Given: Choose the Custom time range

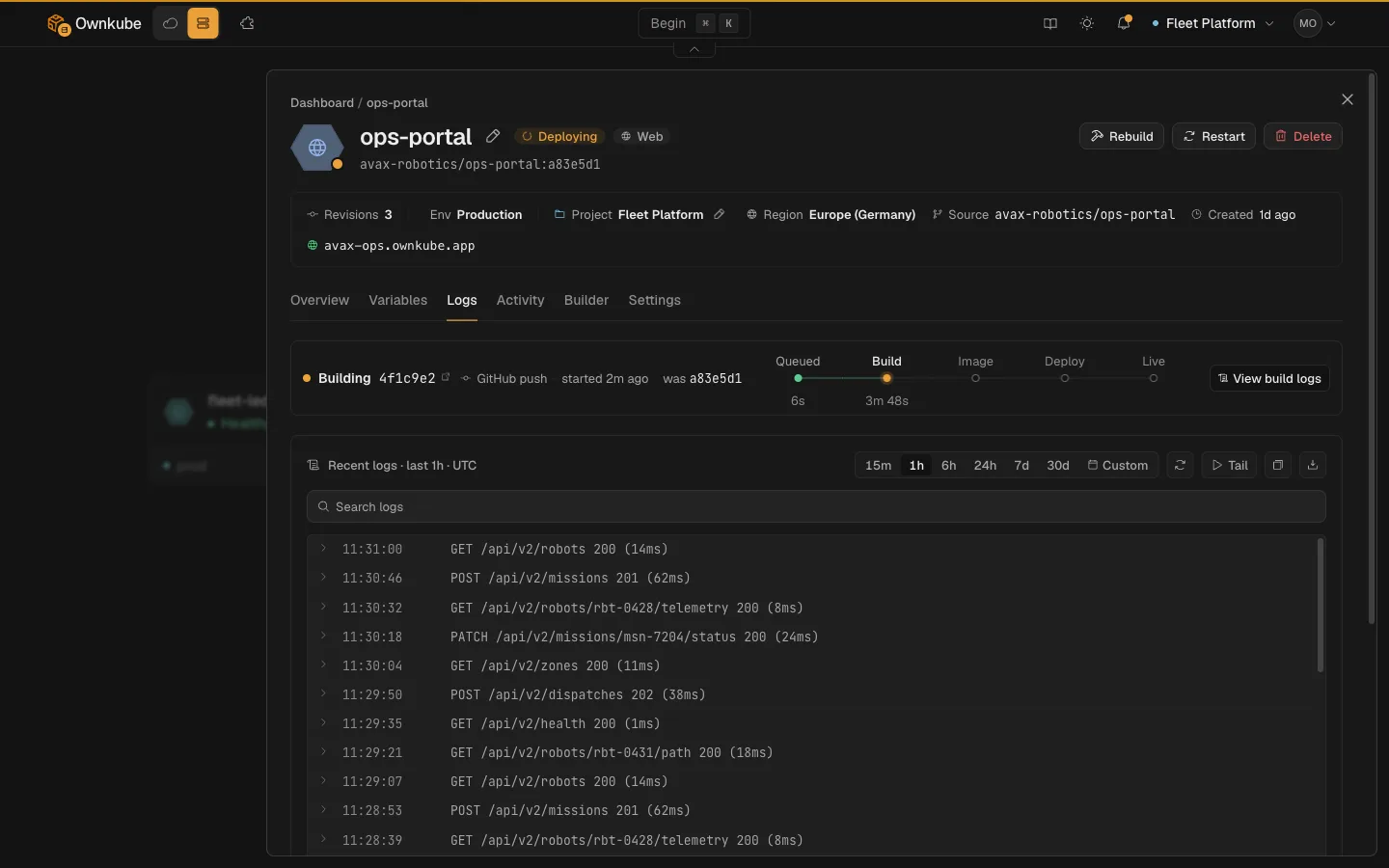Looking at the screenshot, I should [x=1118, y=465].
